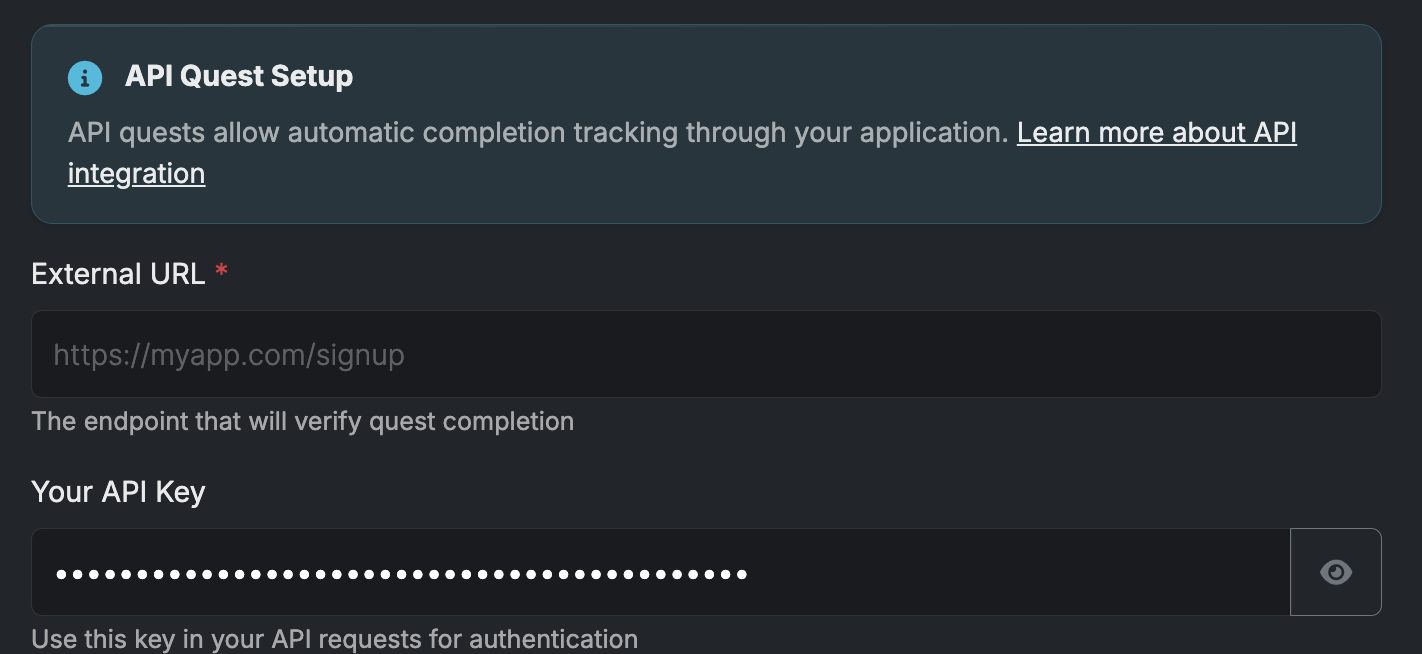Image resolution: width=1422 pixels, height=654 pixels.
Task: Click the authentication helper text under API key
Action: click(x=334, y=639)
